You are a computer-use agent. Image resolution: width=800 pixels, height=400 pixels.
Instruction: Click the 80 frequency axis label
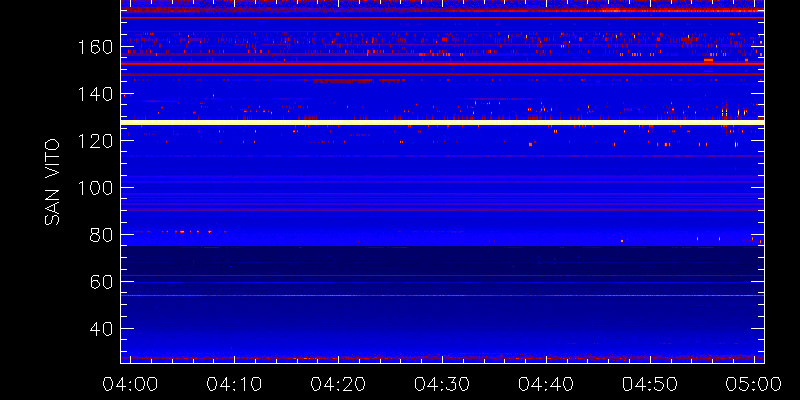(x=101, y=235)
